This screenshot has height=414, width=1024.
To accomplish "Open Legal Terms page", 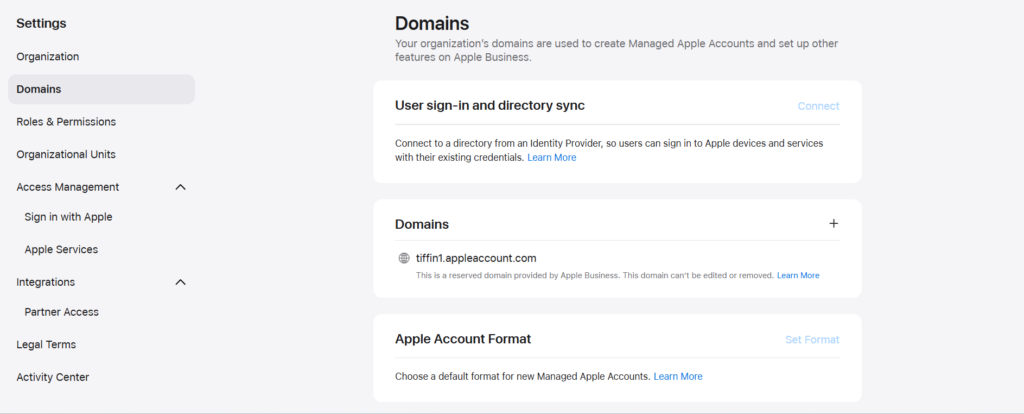I will pyautogui.click(x=46, y=345).
